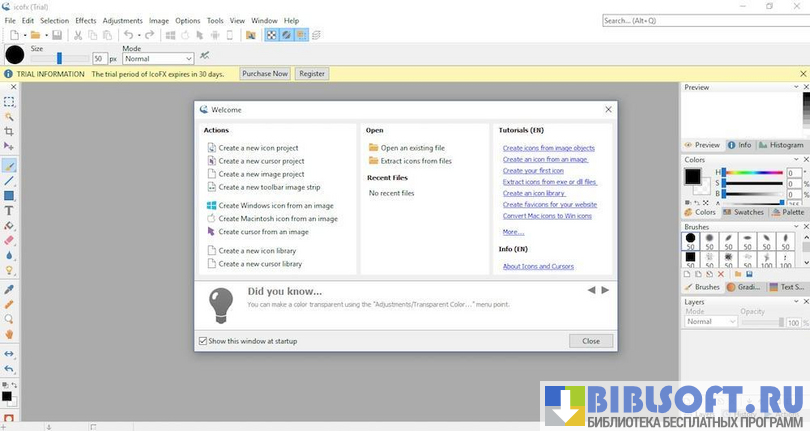Uncheck Show this window at startup
This screenshot has width=810, height=431.
point(203,341)
